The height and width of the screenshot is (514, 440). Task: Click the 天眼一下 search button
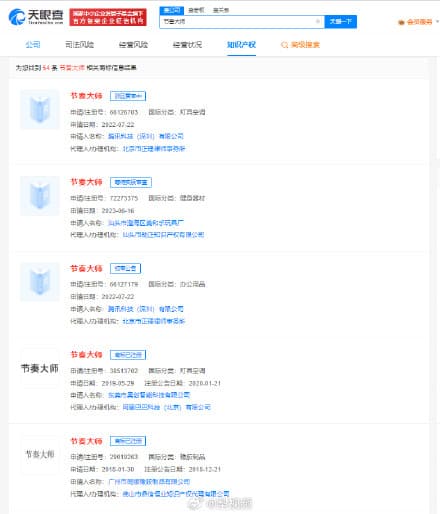tap(340, 22)
